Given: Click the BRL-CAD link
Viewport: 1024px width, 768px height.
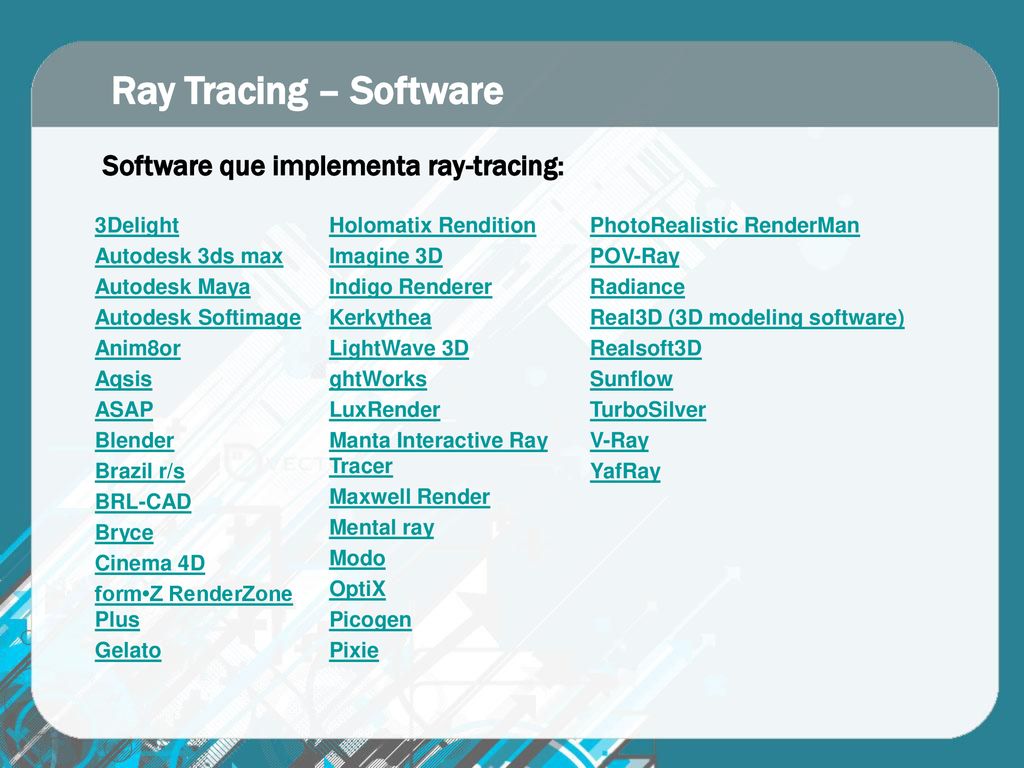Looking at the screenshot, I should pos(143,502).
